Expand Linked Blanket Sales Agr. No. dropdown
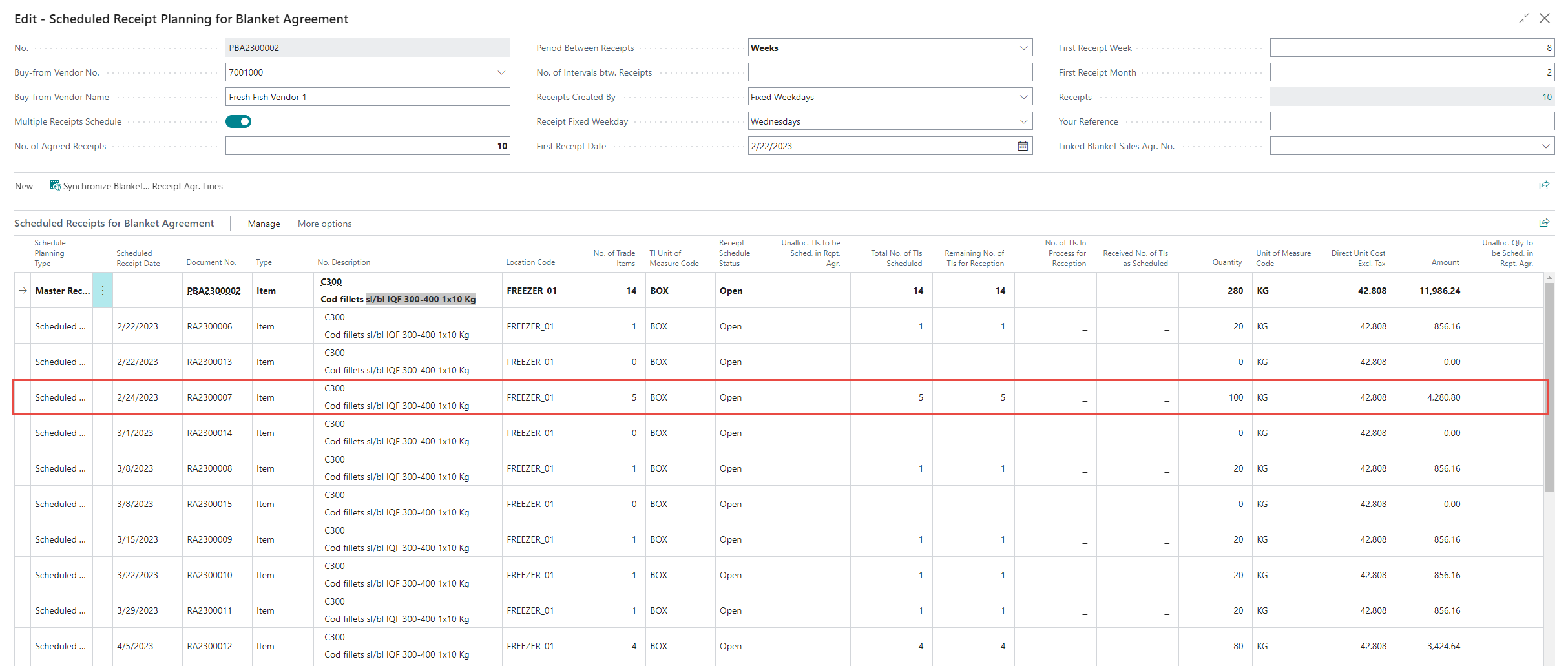The width and height of the screenshot is (1568, 666). [x=1545, y=146]
